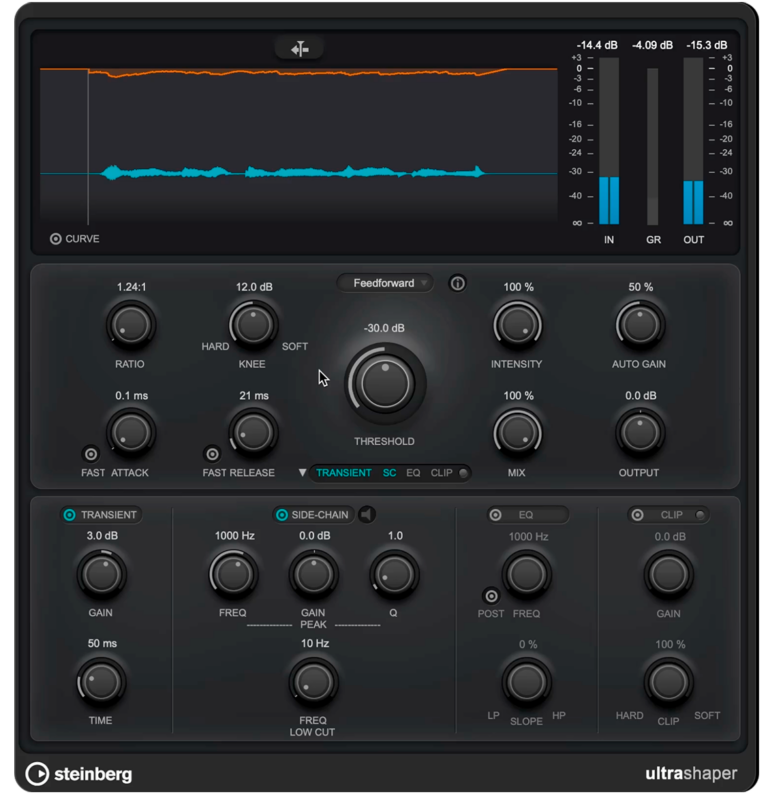Click the blue waveform in the display
The width and height of the screenshot is (768, 799).
[293, 173]
